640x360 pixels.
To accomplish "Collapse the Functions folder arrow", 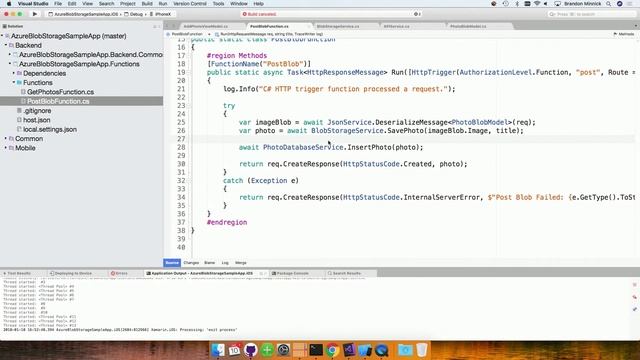I will pos(14,82).
